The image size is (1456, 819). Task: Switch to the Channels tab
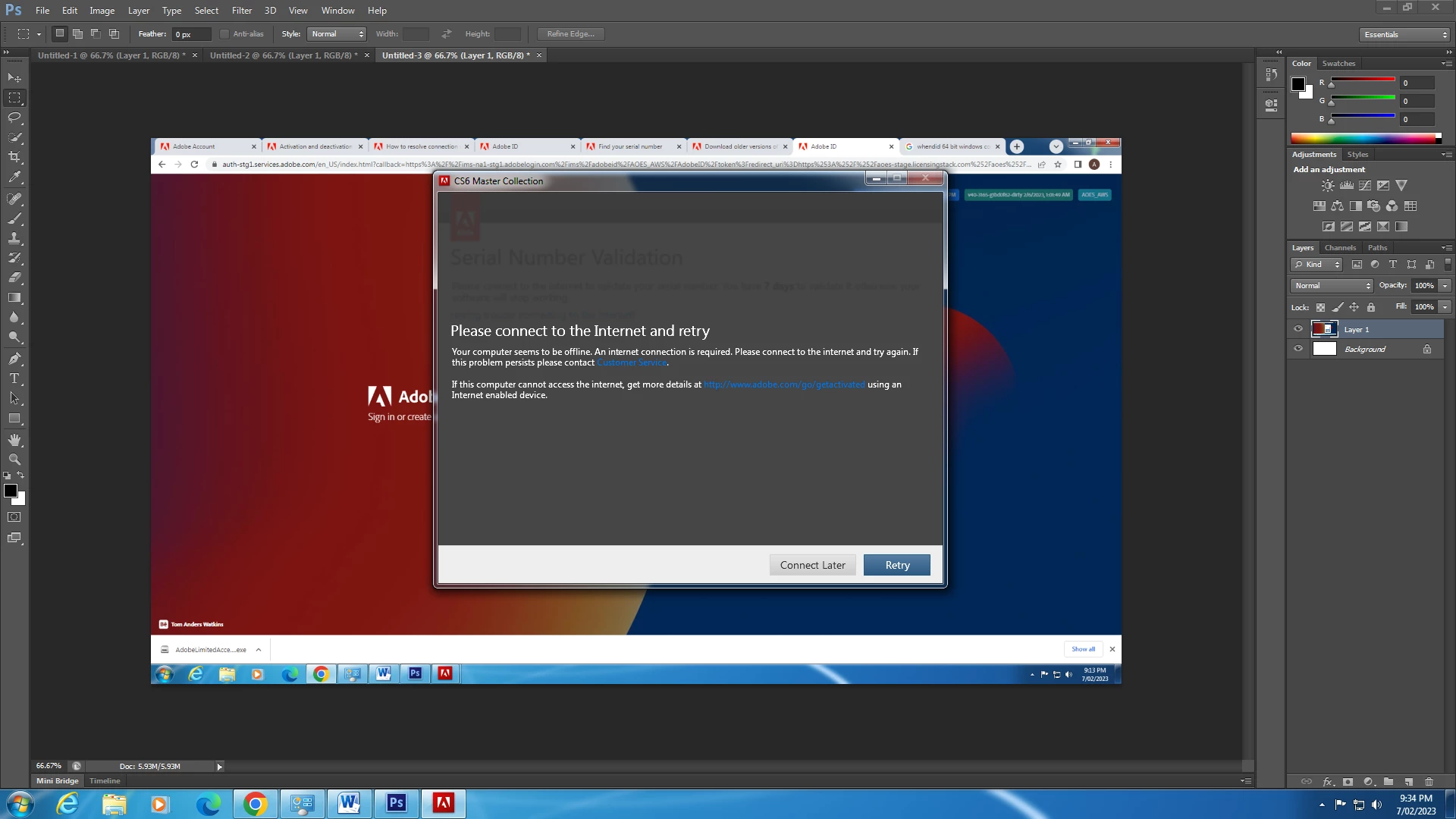1340,248
